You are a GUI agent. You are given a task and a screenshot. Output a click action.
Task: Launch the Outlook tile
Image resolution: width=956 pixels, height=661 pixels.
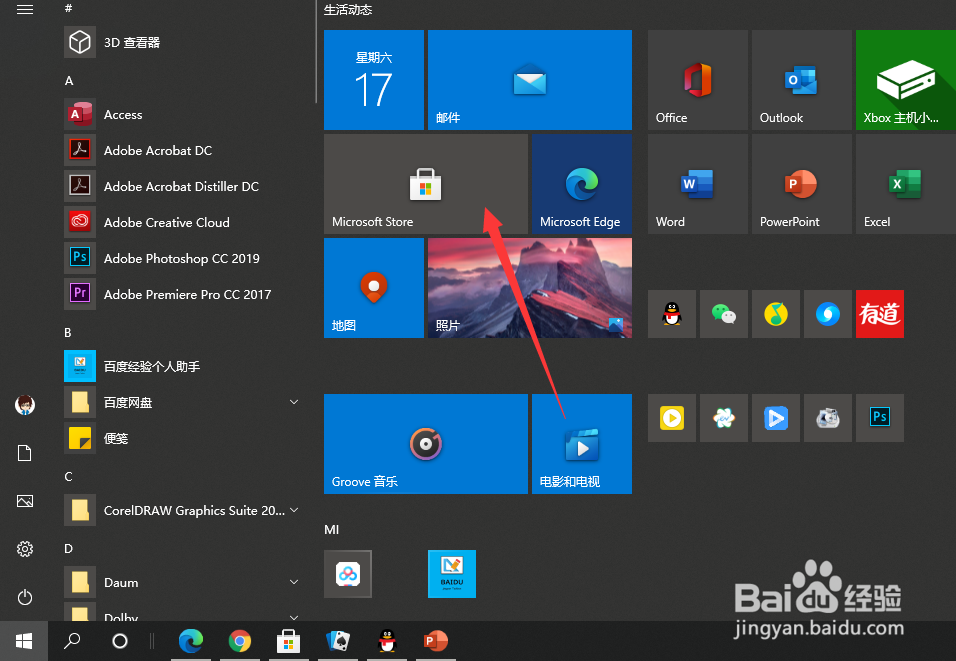coord(802,80)
